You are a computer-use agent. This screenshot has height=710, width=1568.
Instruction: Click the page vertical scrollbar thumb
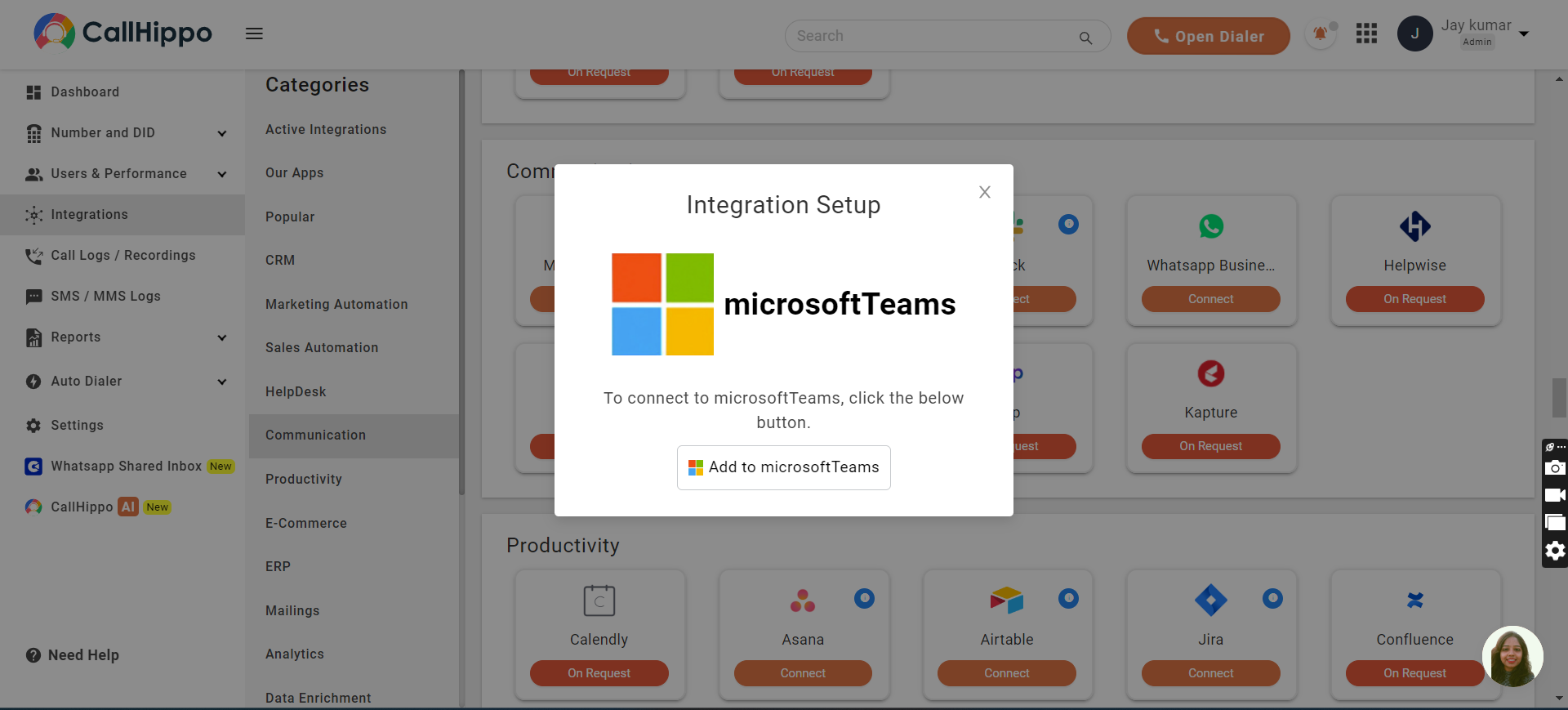click(x=1559, y=398)
